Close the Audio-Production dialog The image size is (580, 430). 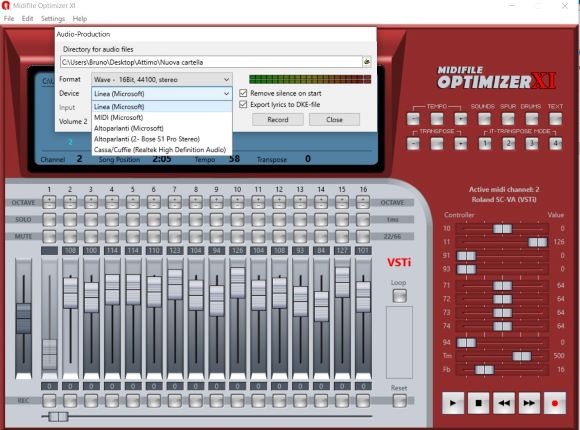coord(334,120)
